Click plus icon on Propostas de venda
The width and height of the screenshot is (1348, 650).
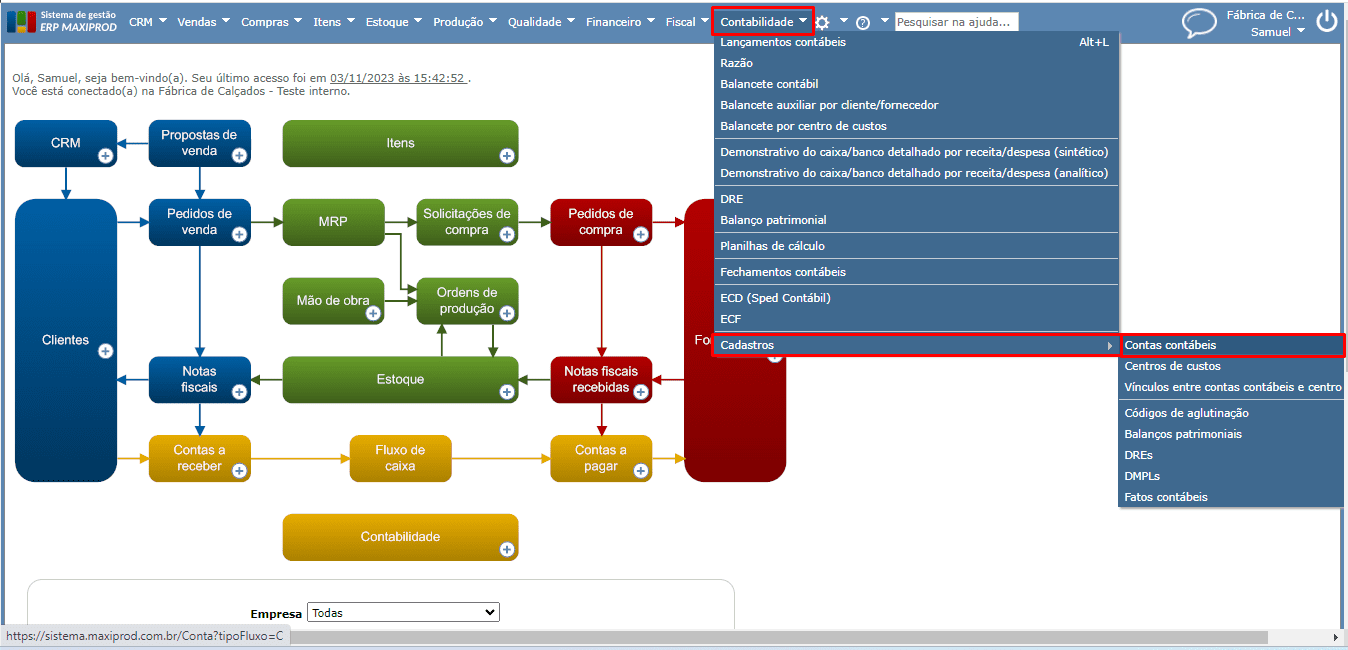pos(239,155)
